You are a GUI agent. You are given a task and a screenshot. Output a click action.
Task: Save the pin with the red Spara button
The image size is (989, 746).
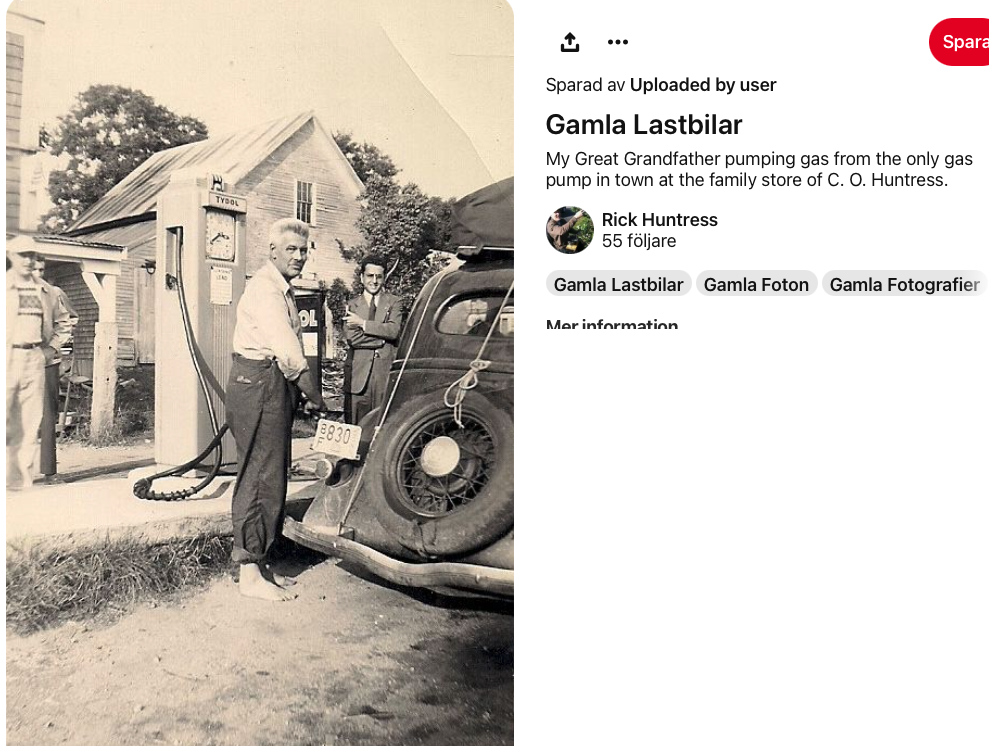(959, 42)
